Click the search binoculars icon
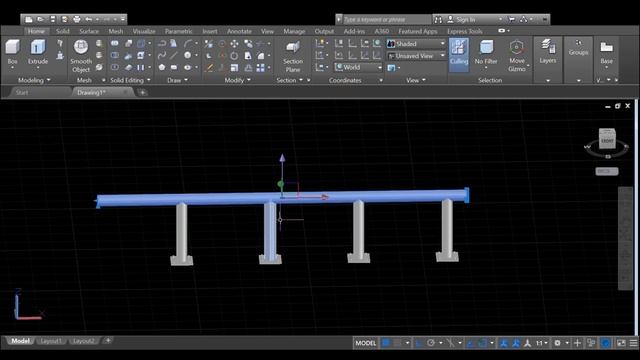This screenshot has height=360, width=640. click(x=438, y=19)
